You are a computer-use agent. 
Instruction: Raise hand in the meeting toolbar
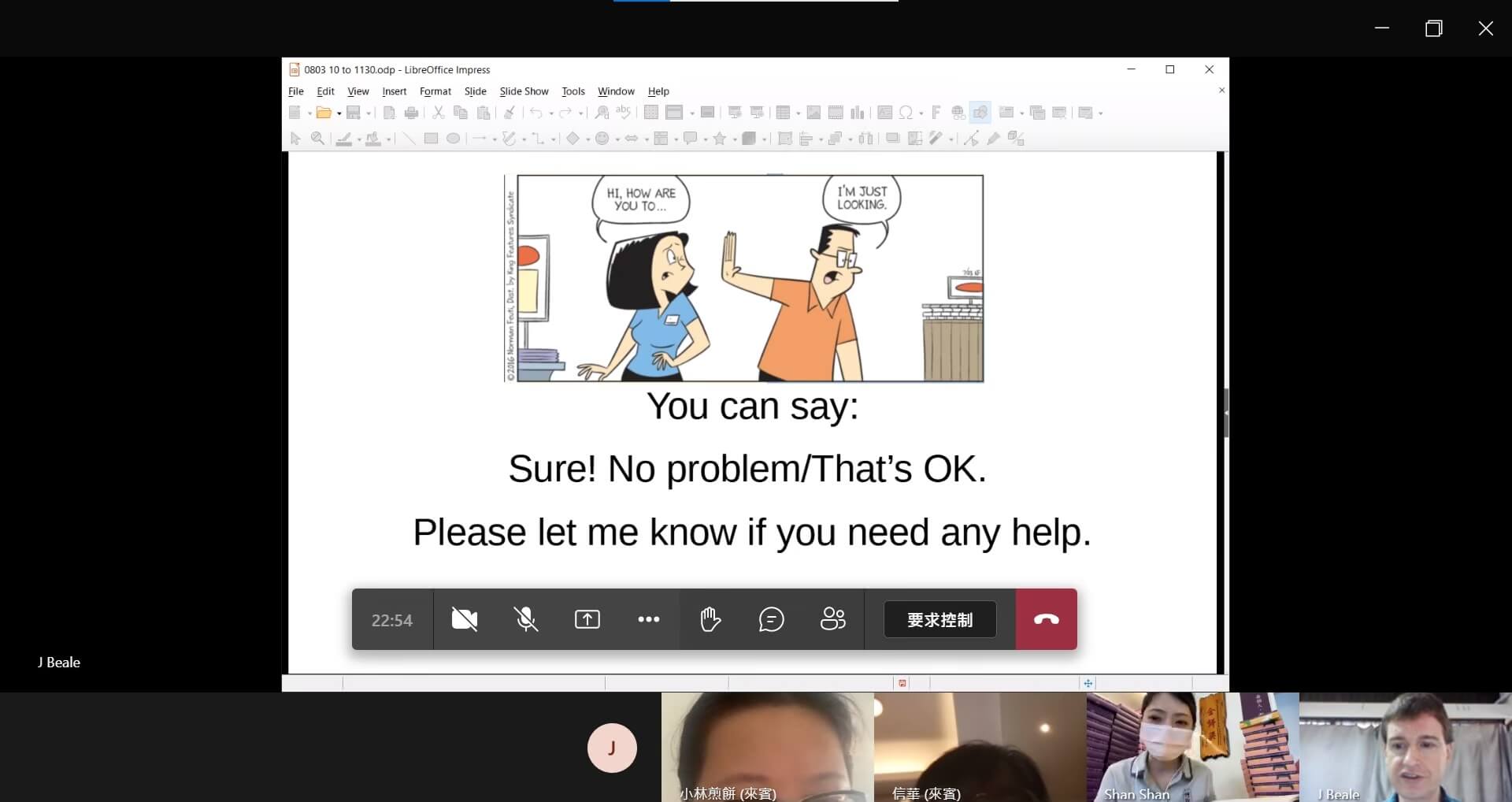tap(710, 620)
